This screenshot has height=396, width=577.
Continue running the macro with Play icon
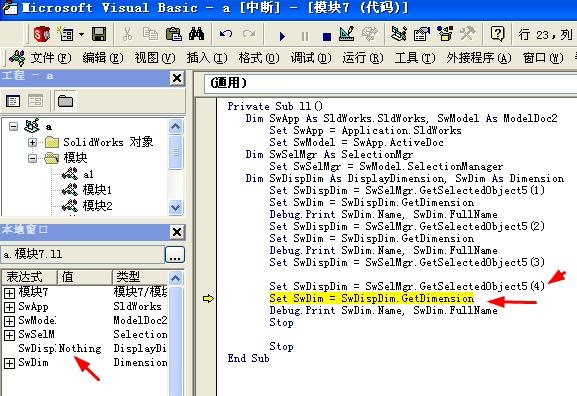[282, 36]
